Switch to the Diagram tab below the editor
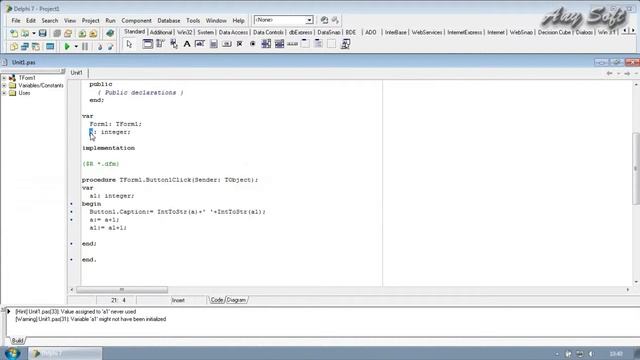This screenshot has width=640, height=360. 236,300
